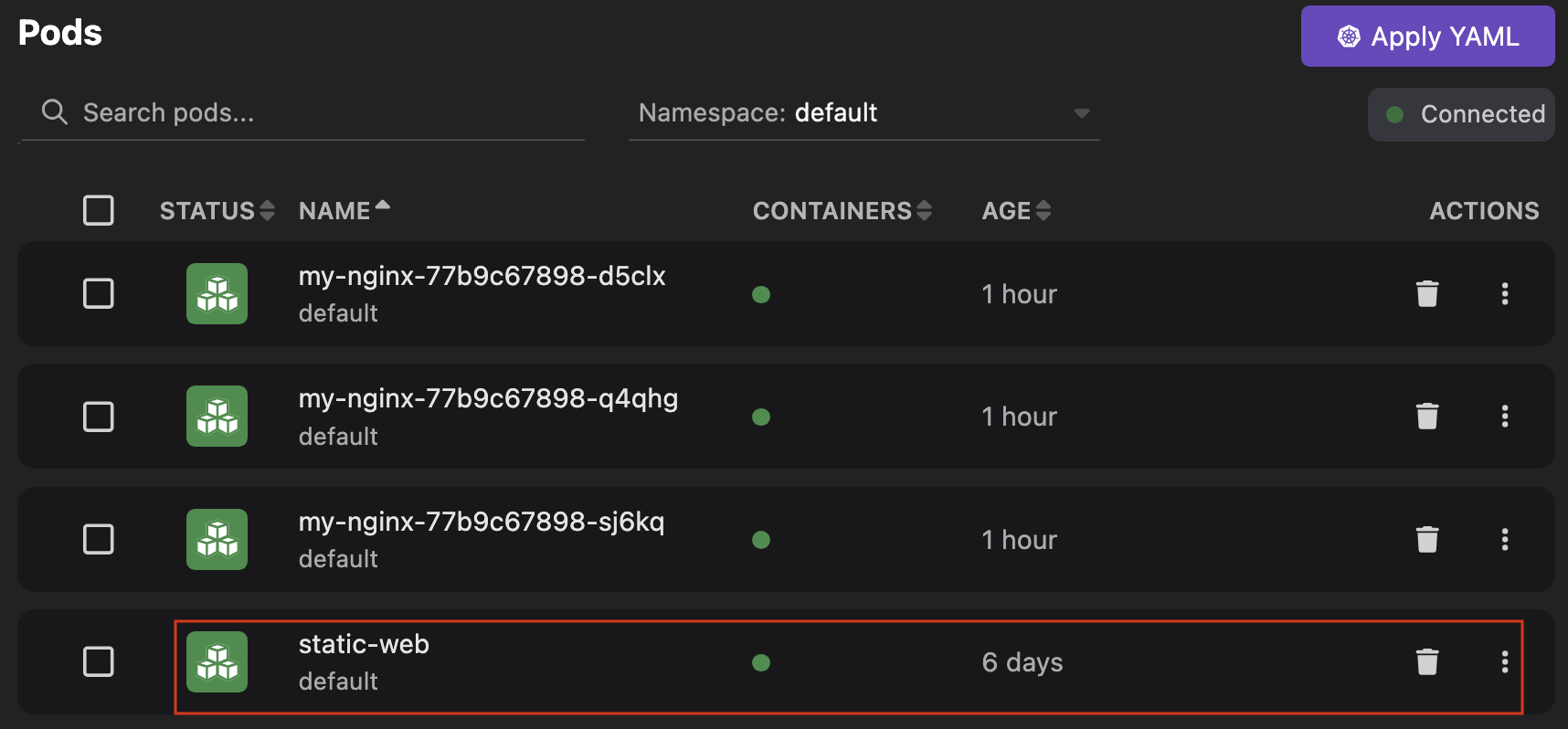Check the box for my-nginx-77b9c67898-sj6kq
This screenshot has height=729, width=1568.
tap(99, 540)
